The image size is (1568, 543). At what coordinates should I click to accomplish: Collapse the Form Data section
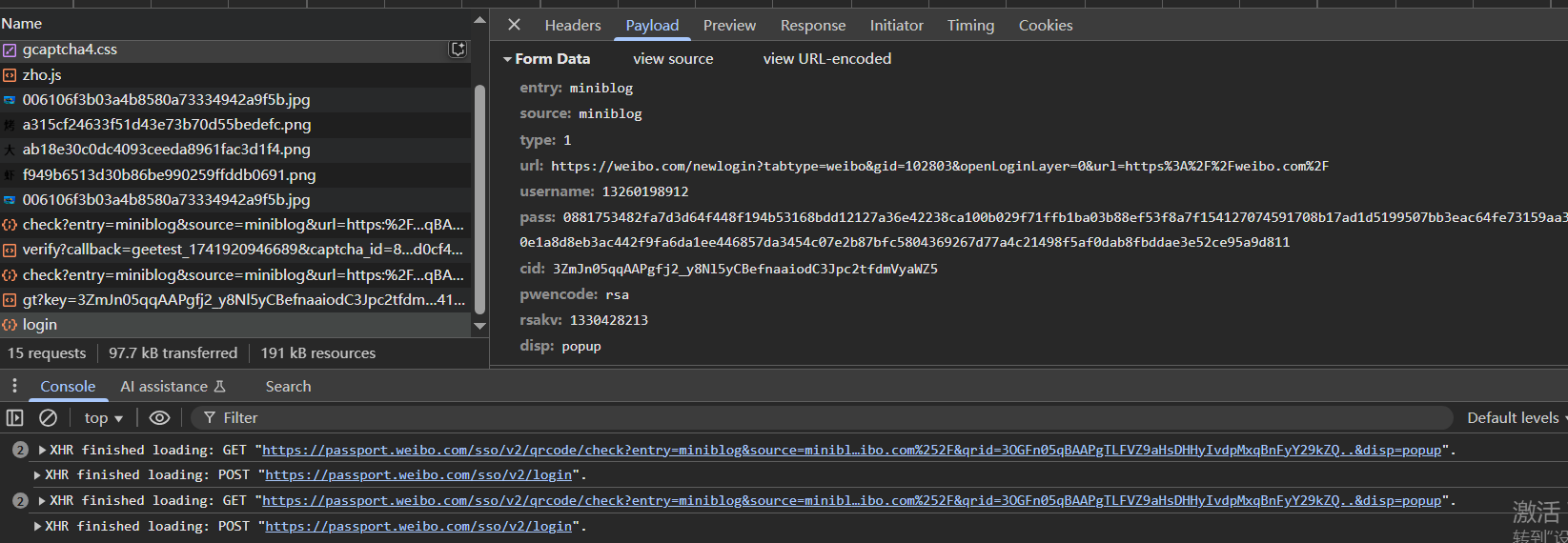point(508,59)
